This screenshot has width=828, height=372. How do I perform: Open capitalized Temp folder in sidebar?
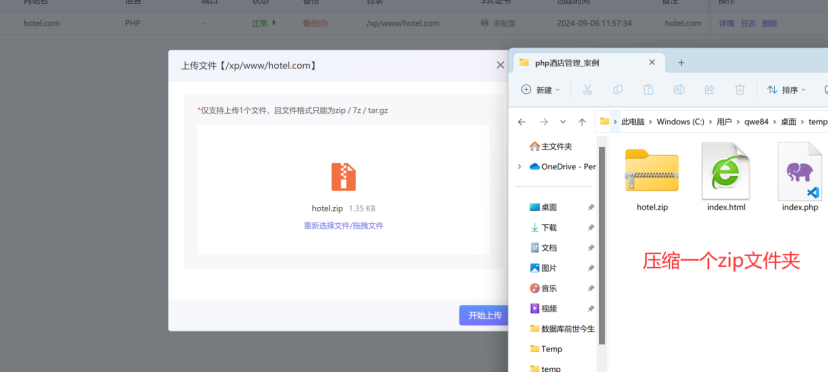546,349
